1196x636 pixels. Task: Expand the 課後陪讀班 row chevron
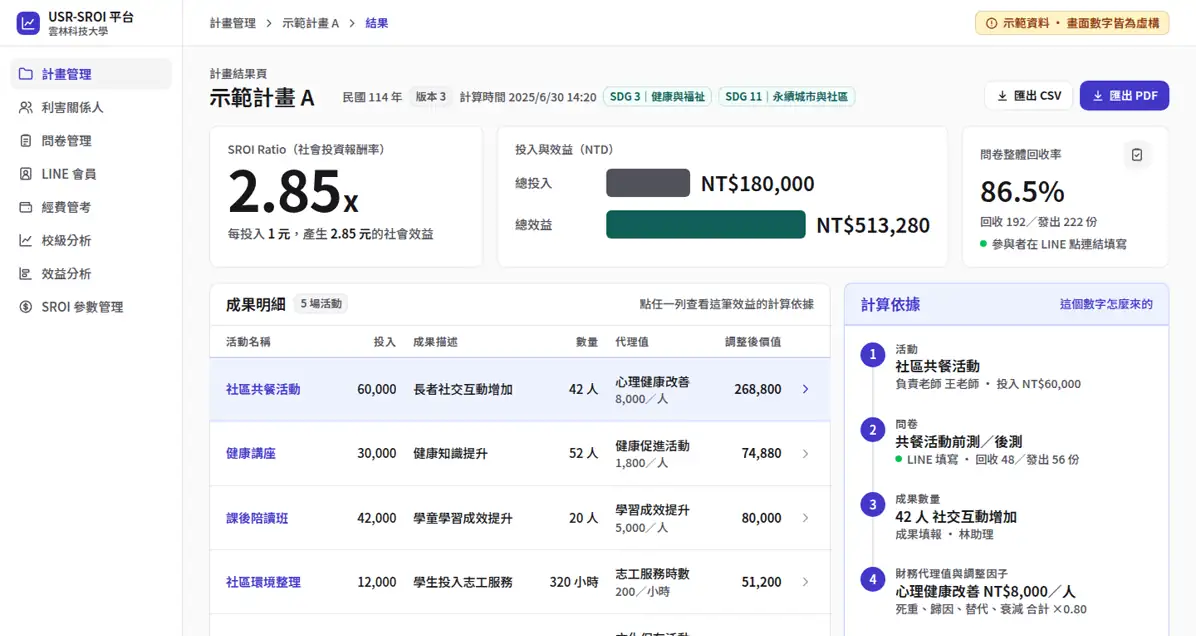click(805, 518)
